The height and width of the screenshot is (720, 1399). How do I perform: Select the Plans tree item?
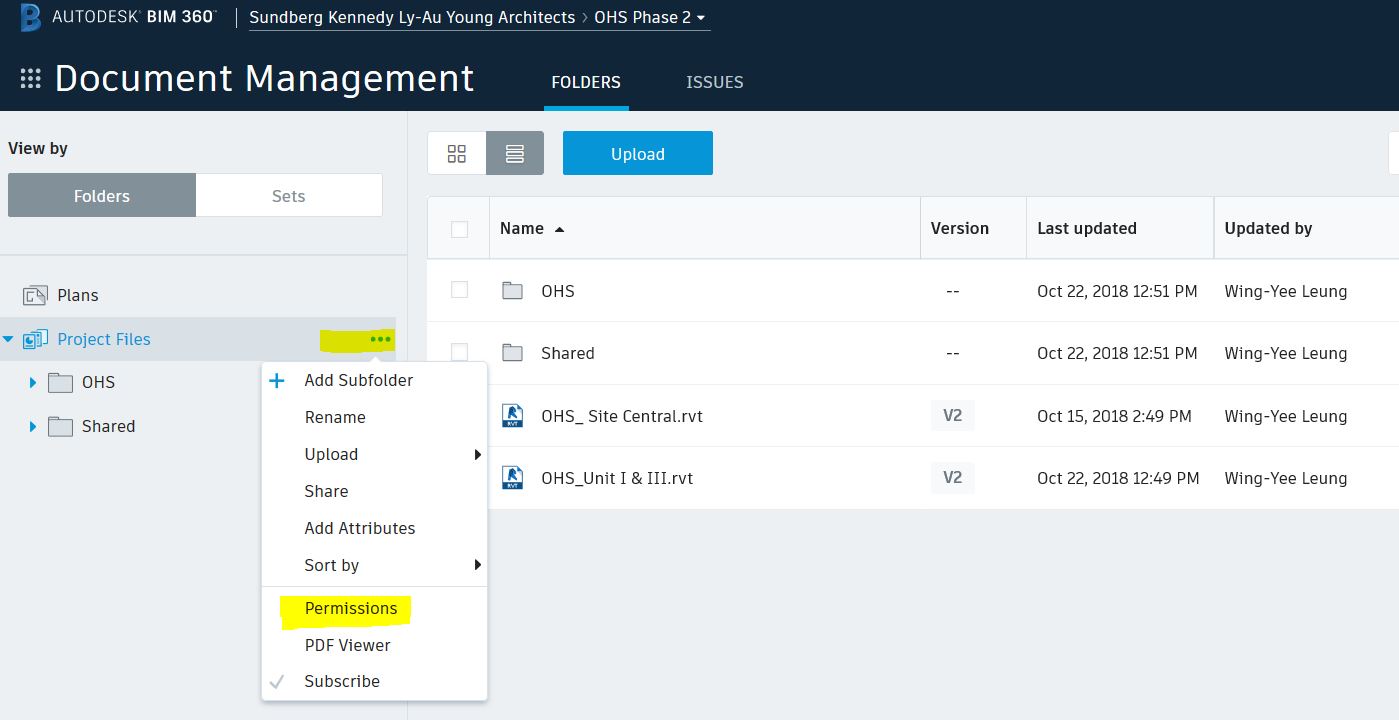click(78, 295)
